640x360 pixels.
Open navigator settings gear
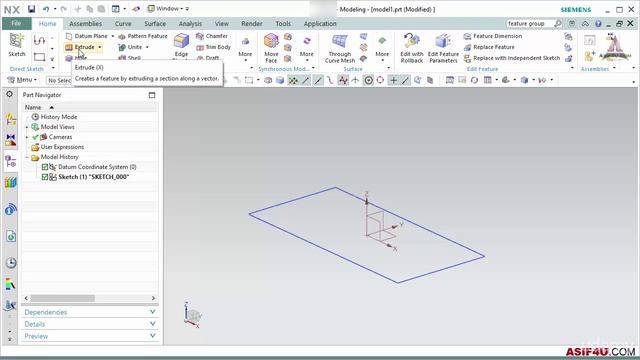[x=9, y=94]
